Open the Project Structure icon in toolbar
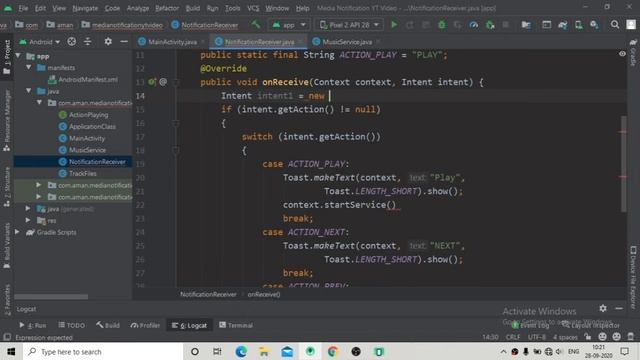 click(x=526, y=25)
